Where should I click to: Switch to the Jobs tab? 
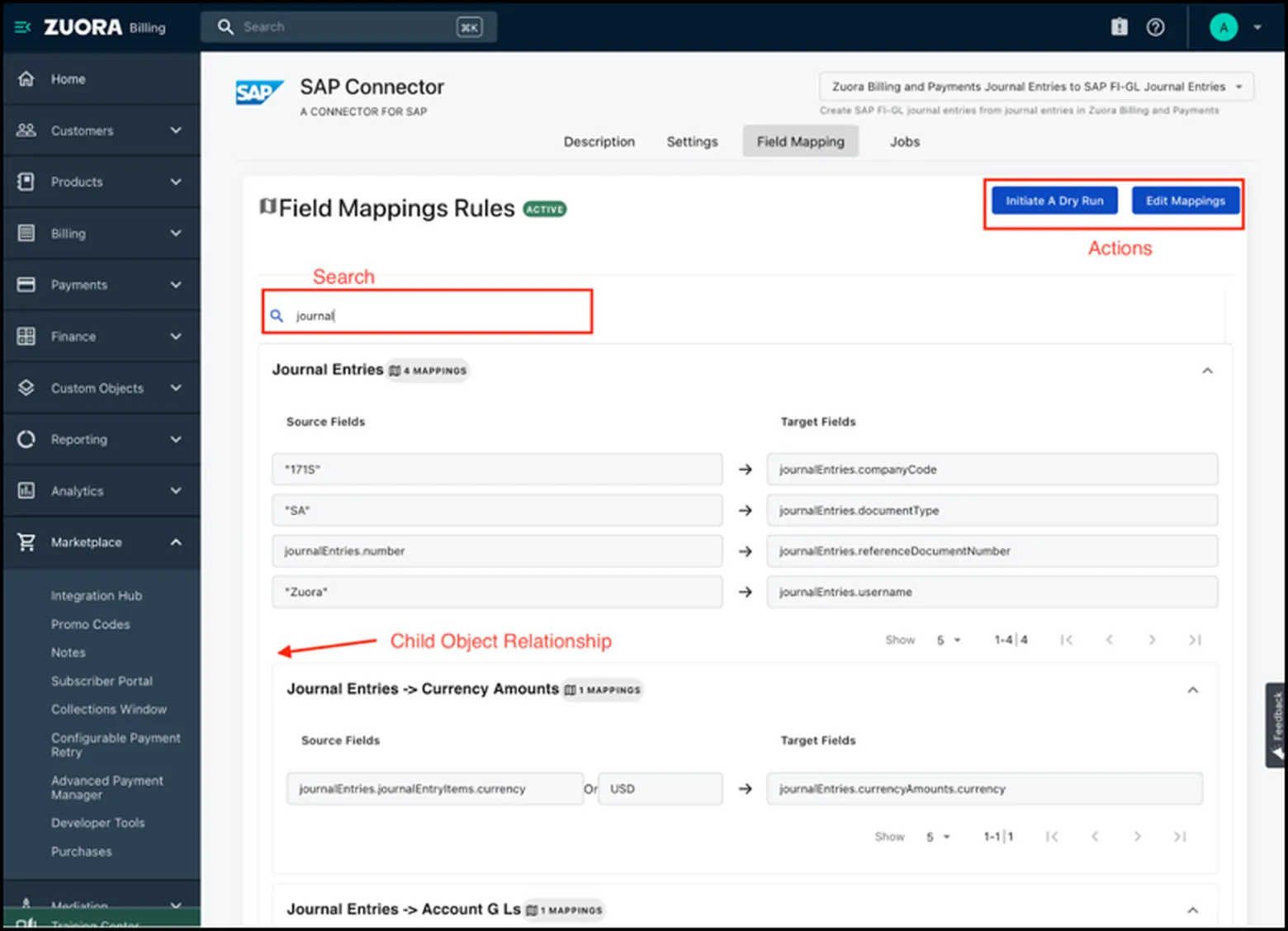[x=905, y=141]
